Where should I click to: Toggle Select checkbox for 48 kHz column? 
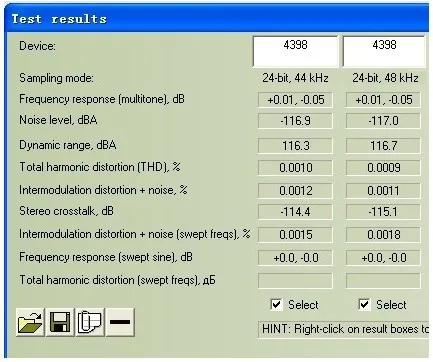364,304
